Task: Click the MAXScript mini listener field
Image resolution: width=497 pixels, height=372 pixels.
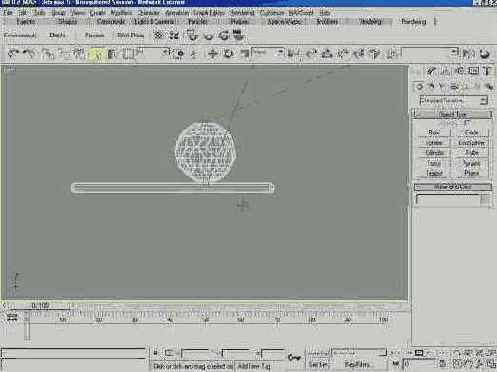Action: [73, 354]
